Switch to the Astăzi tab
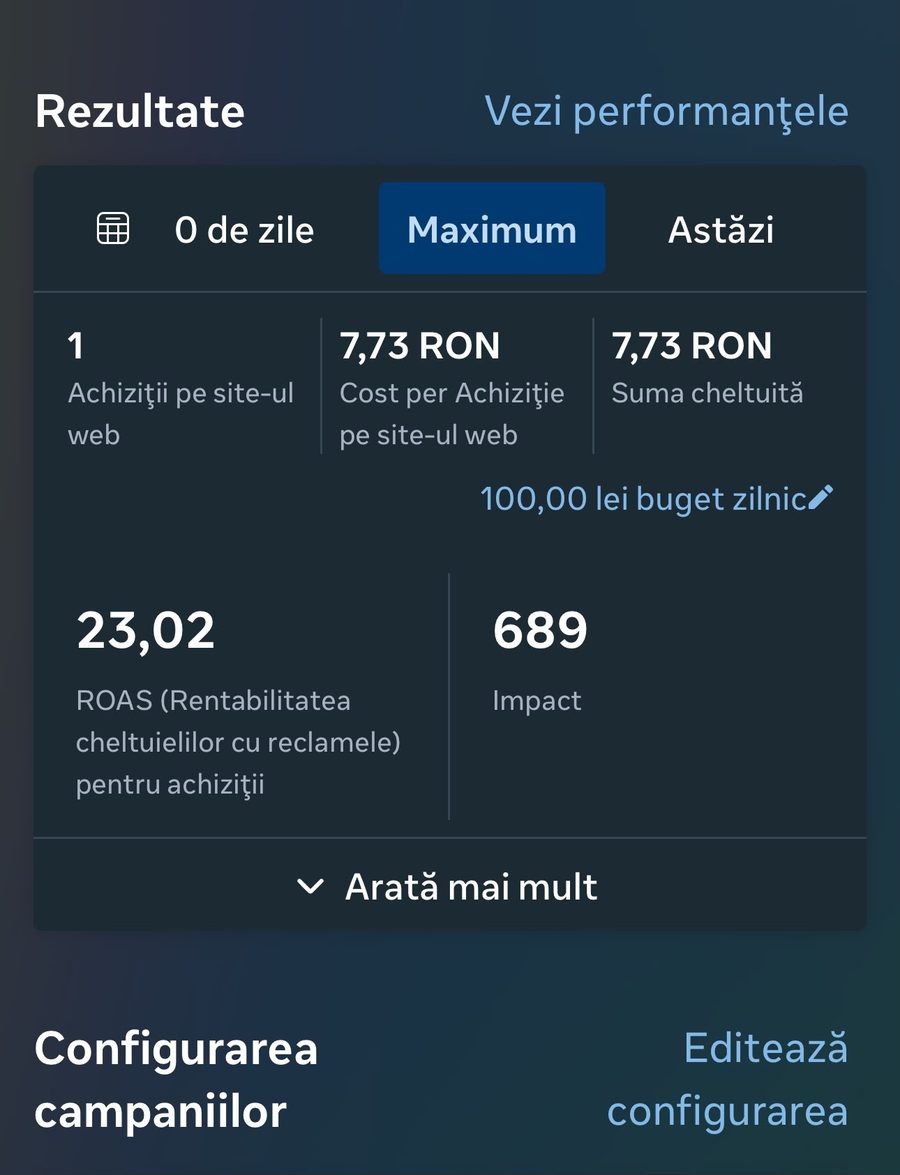The height and width of the screenshot is (1175, 900). pos(720,229)
